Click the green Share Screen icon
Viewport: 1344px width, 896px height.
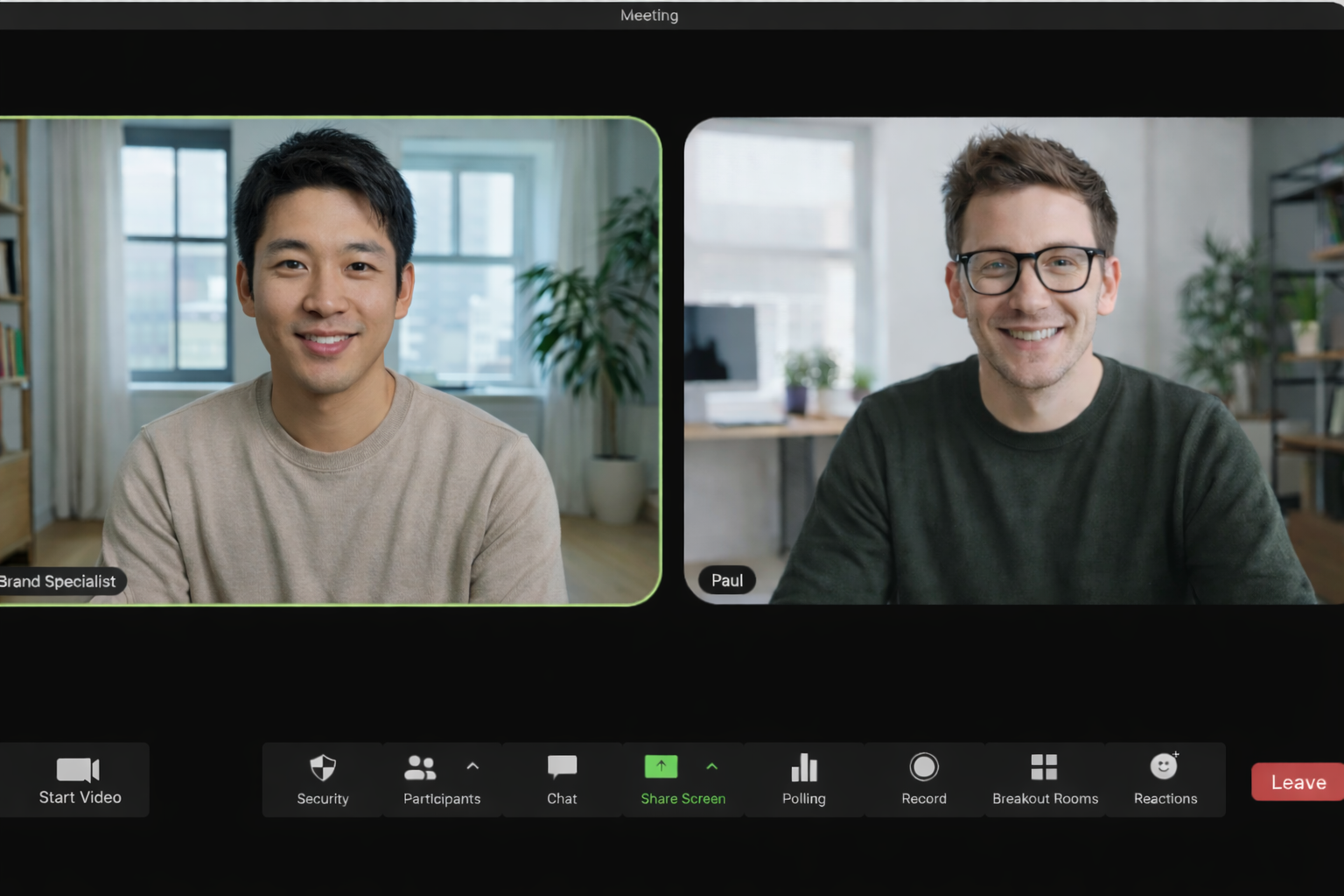point(661,766)
